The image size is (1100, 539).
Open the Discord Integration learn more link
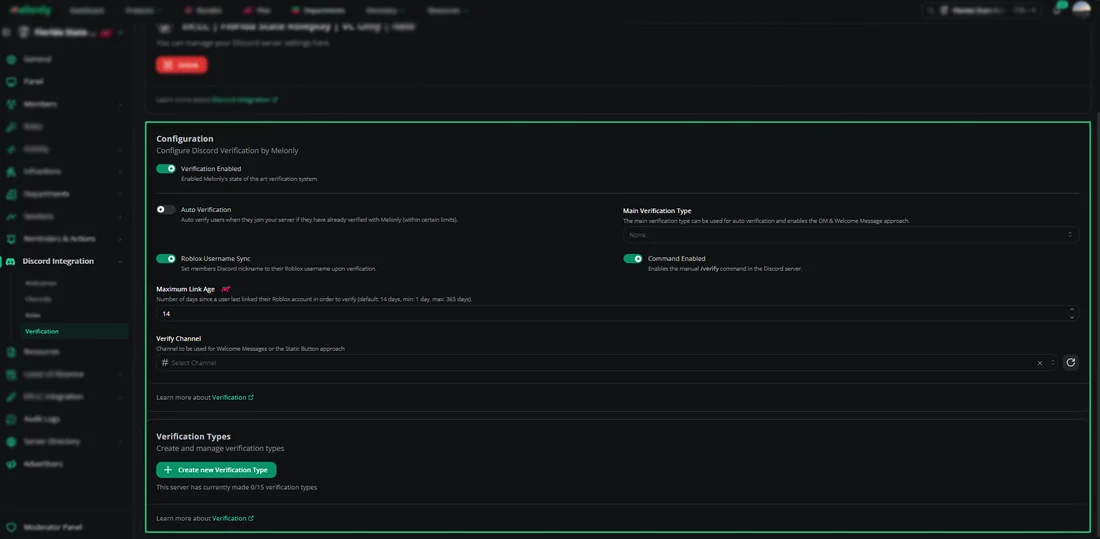tap(245, 100)
